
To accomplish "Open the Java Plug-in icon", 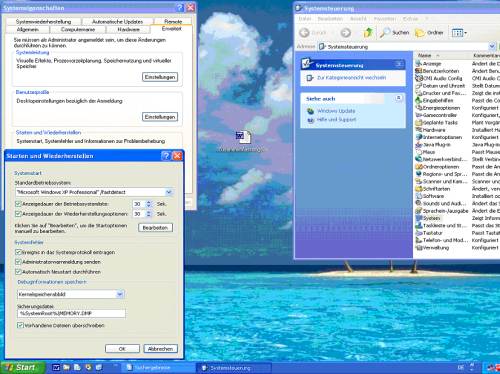I will tap(419, 144).
